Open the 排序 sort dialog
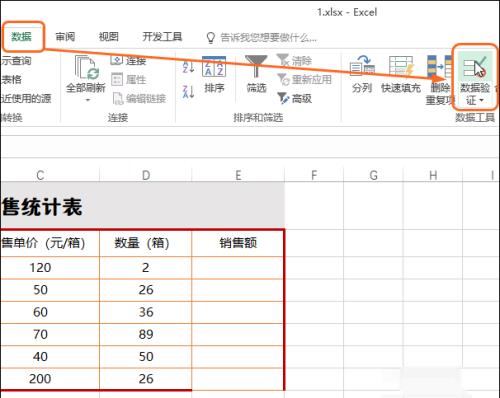 pyautogui.click(x=214, y=75)
